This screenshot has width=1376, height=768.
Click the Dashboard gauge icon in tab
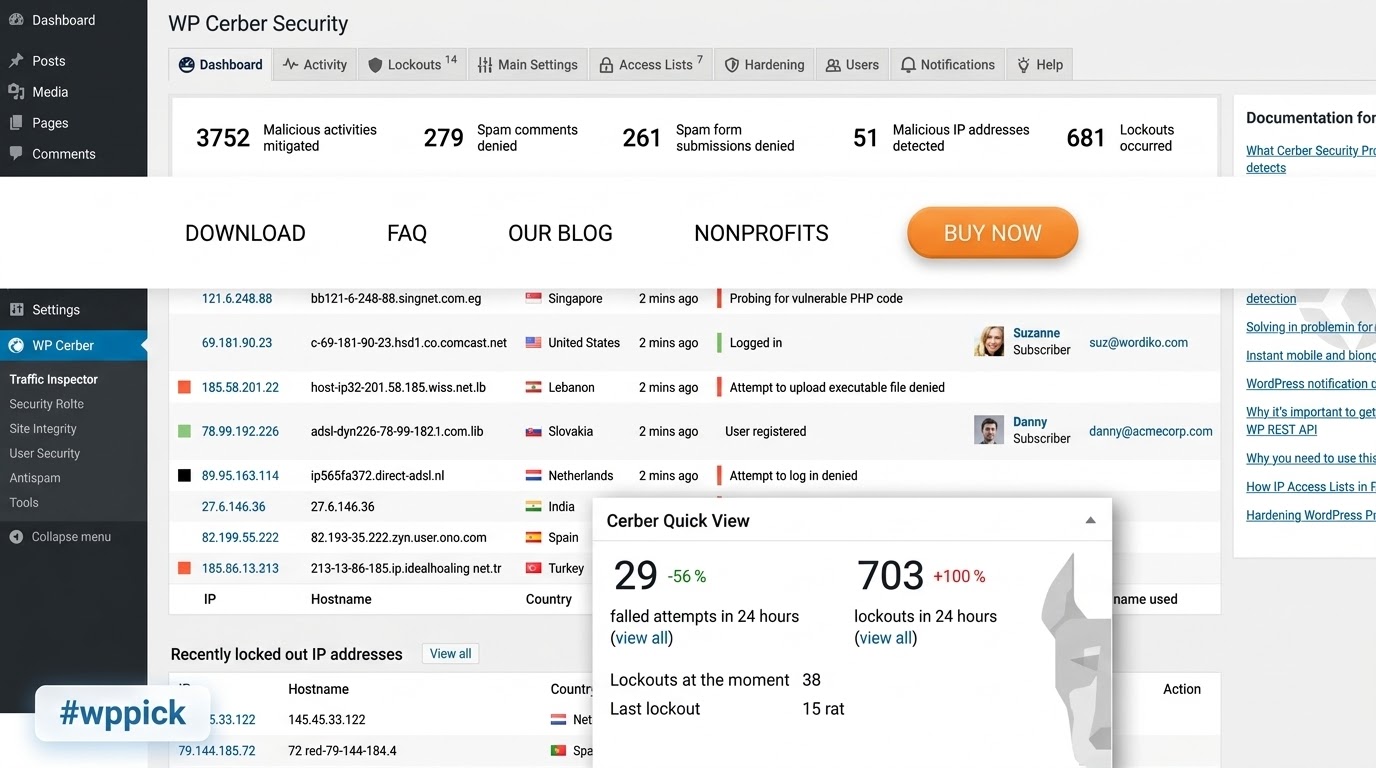click(x=186, y=65)
